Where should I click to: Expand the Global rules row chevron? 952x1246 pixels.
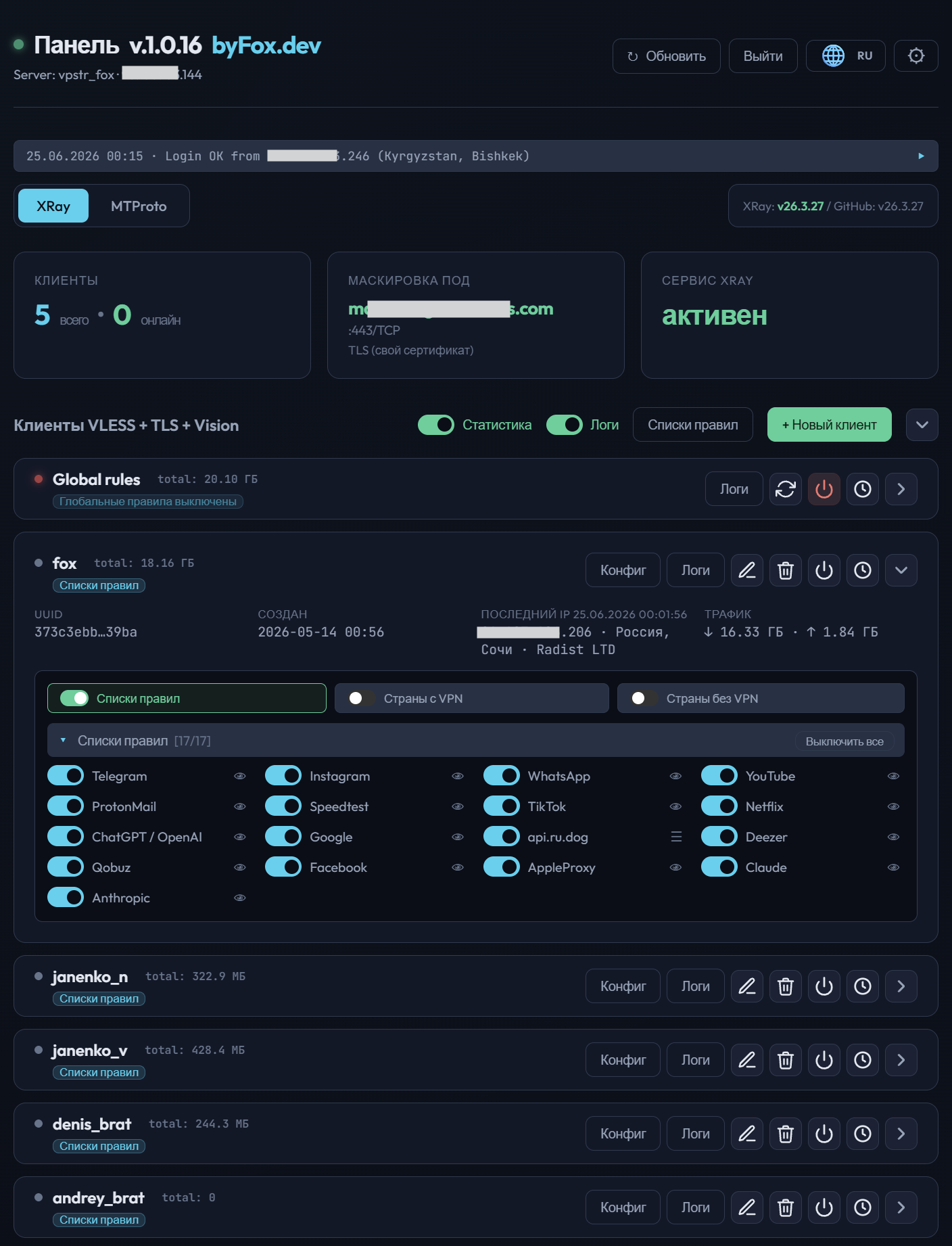901,489
